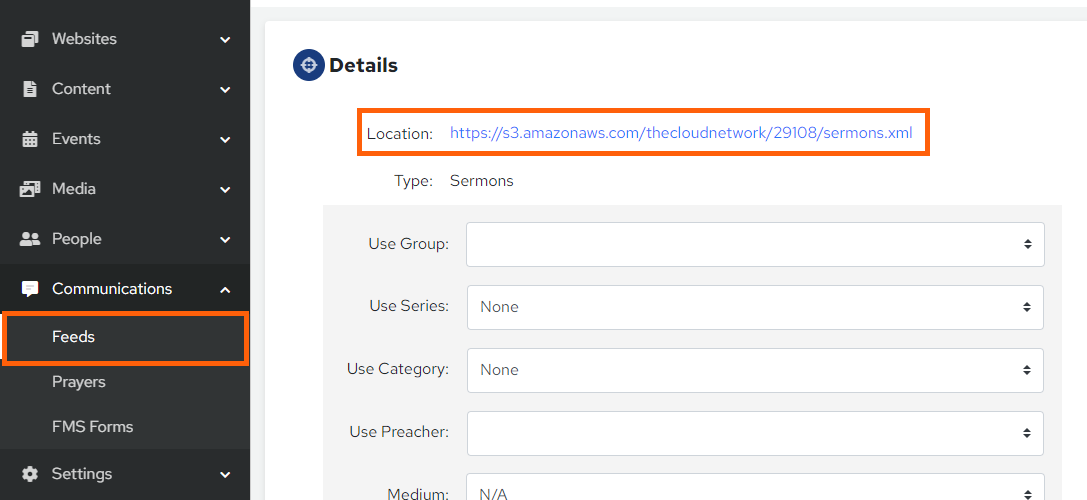Click the Communications chat bubble icon
1087x500 pixels.
tap(30, 289)
